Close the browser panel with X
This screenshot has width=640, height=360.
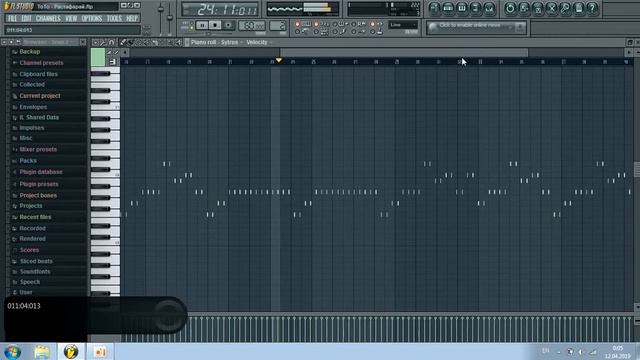click(x=83, y=42)
